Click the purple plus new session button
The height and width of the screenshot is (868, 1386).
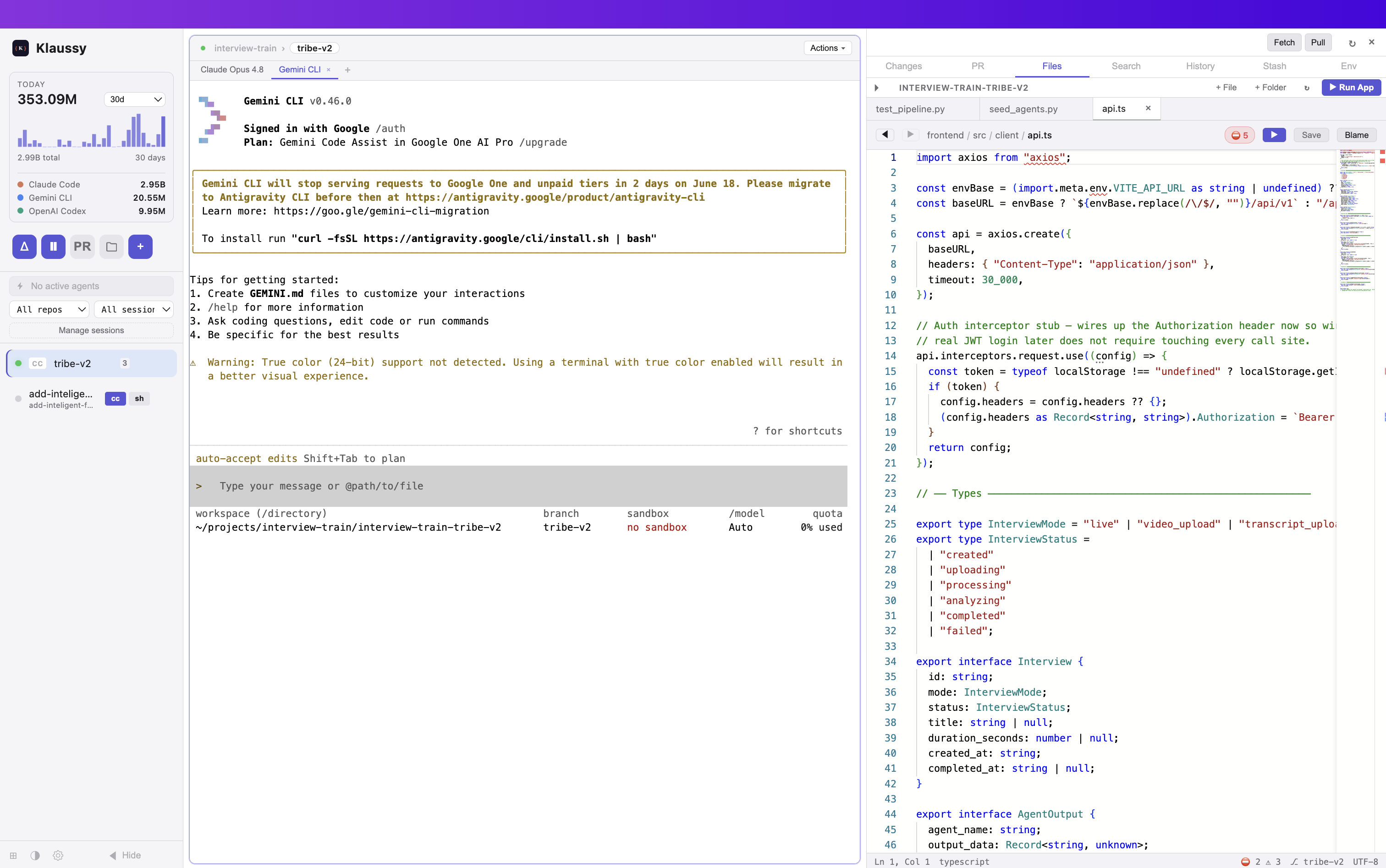click(140, 247)
